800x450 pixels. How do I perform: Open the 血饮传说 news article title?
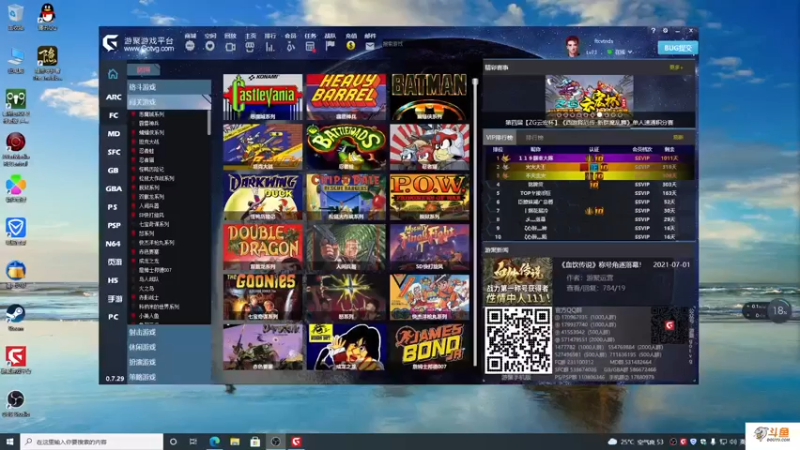tap(601, 265)
